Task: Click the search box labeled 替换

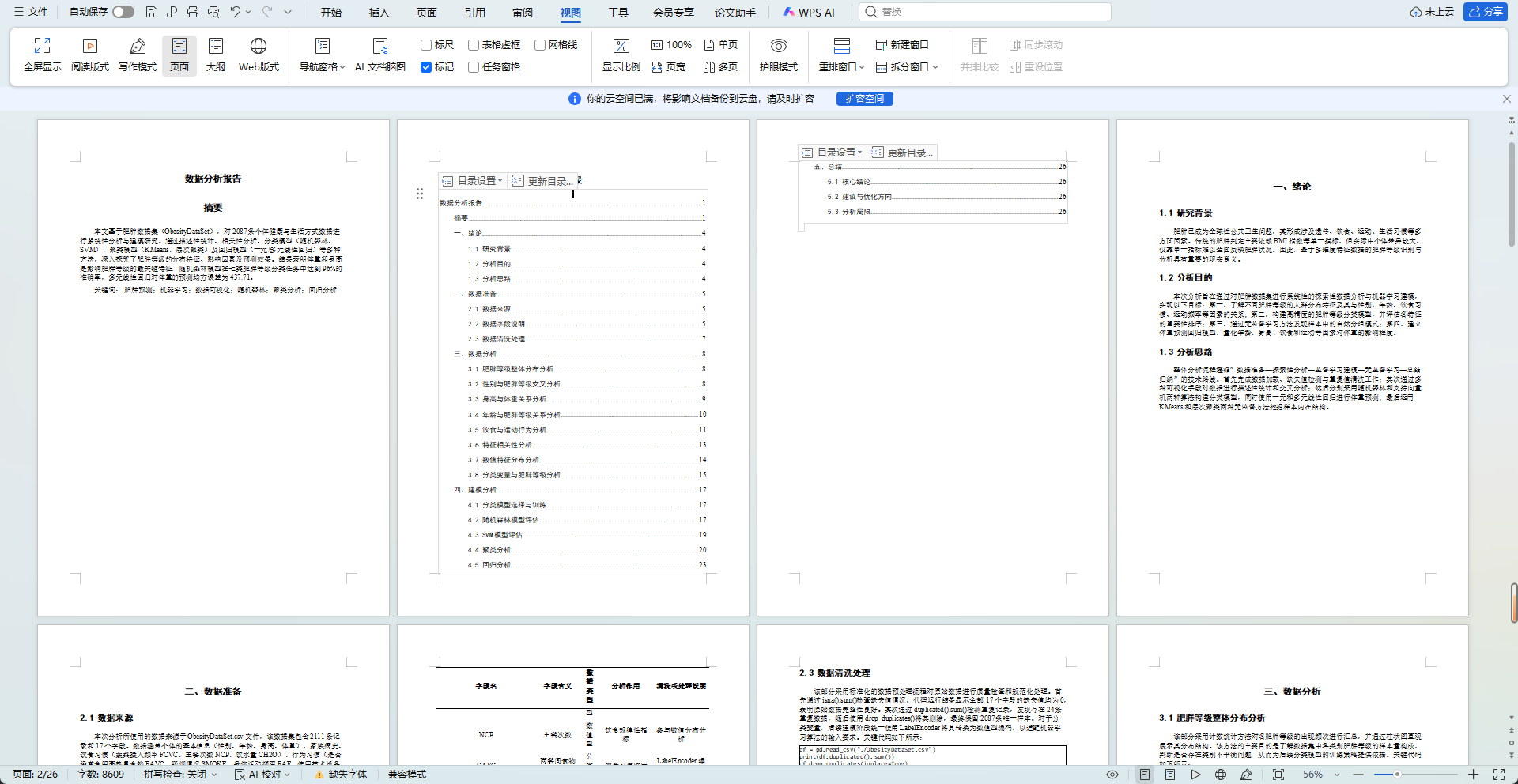Action: 985,12
